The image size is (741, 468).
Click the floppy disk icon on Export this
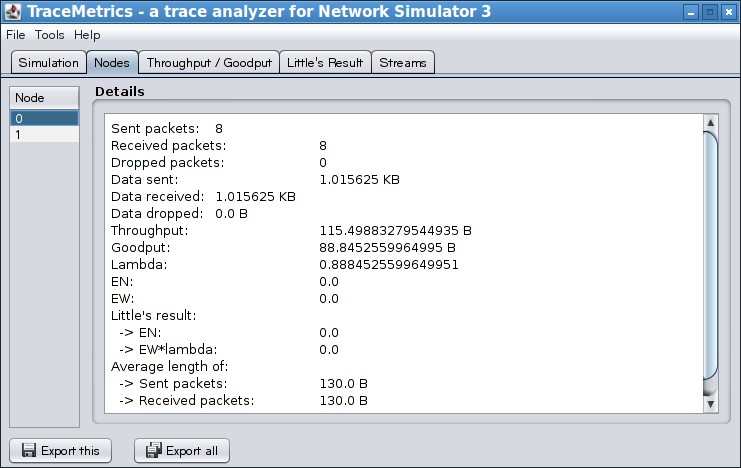(29, 451)
